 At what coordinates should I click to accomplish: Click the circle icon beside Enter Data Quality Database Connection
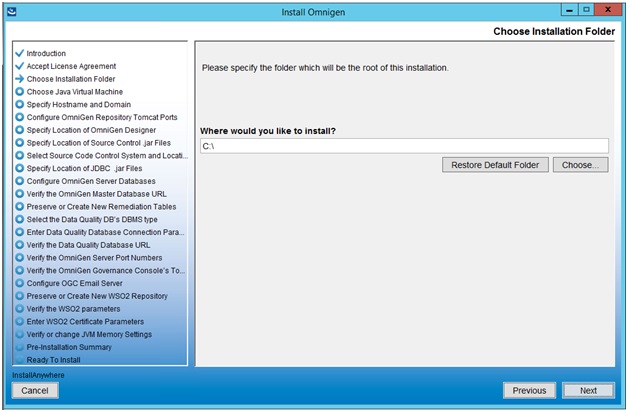point(19,232)
